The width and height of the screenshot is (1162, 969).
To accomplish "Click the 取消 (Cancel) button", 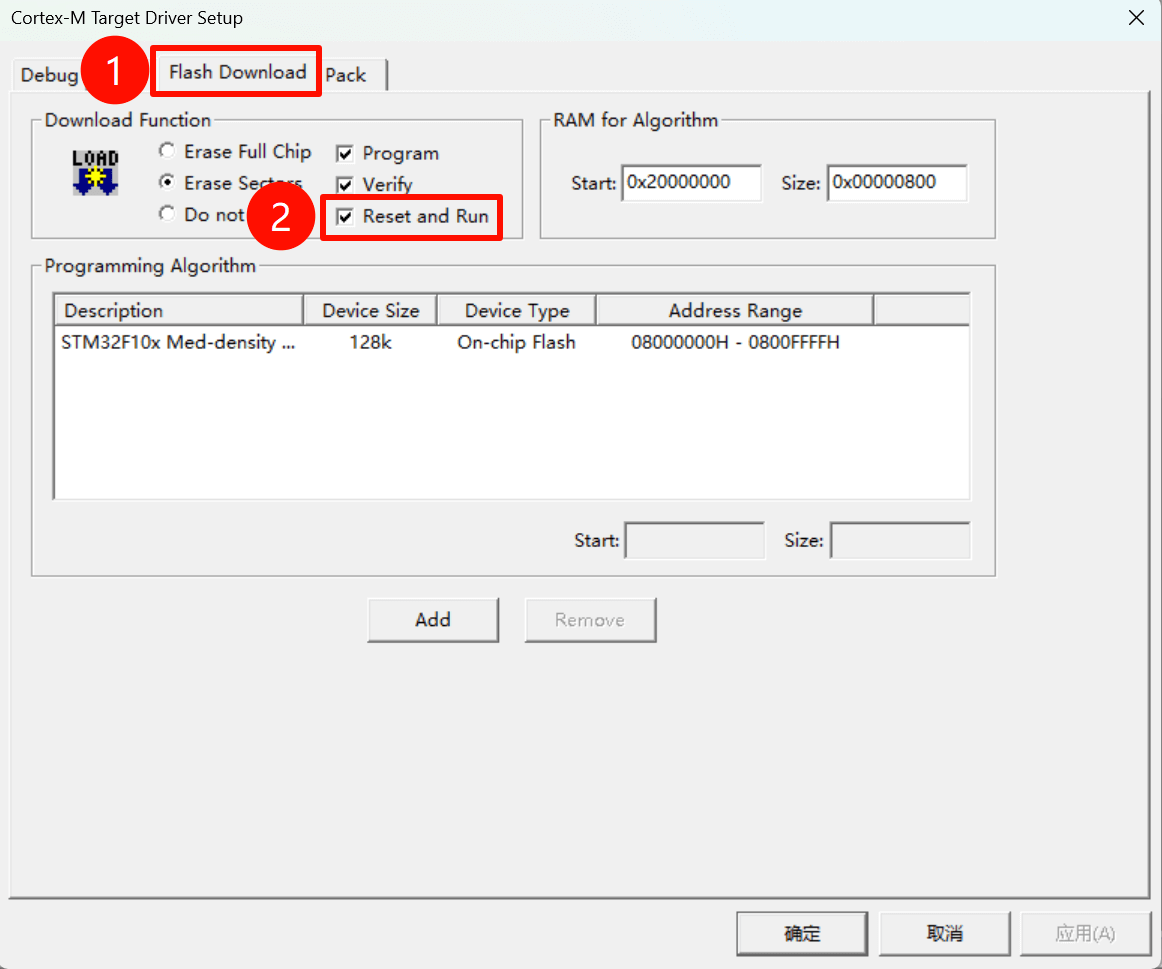I will pos(944,934).
